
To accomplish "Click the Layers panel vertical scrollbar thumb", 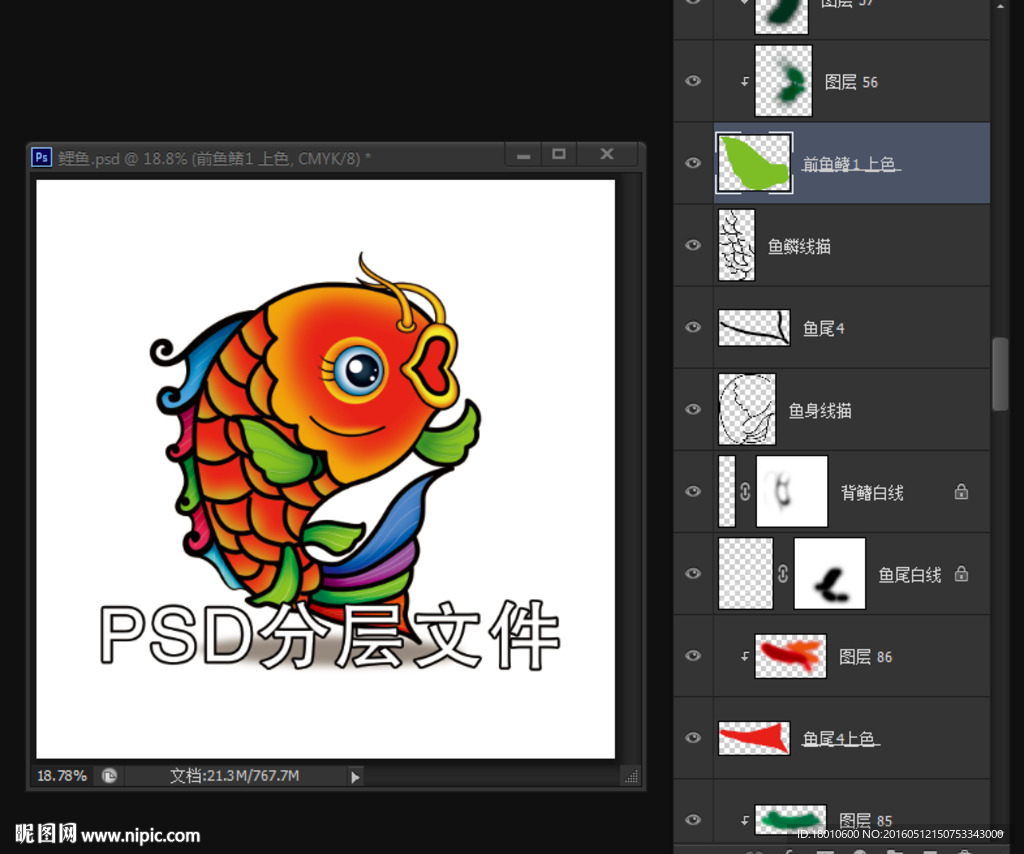I will 1000,373.
